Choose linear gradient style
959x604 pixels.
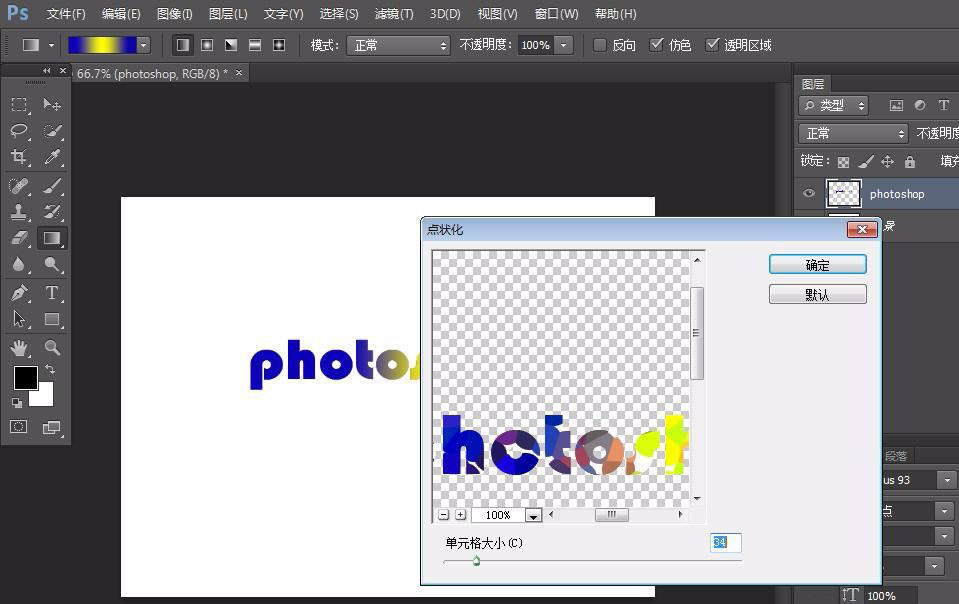[182, 45]
